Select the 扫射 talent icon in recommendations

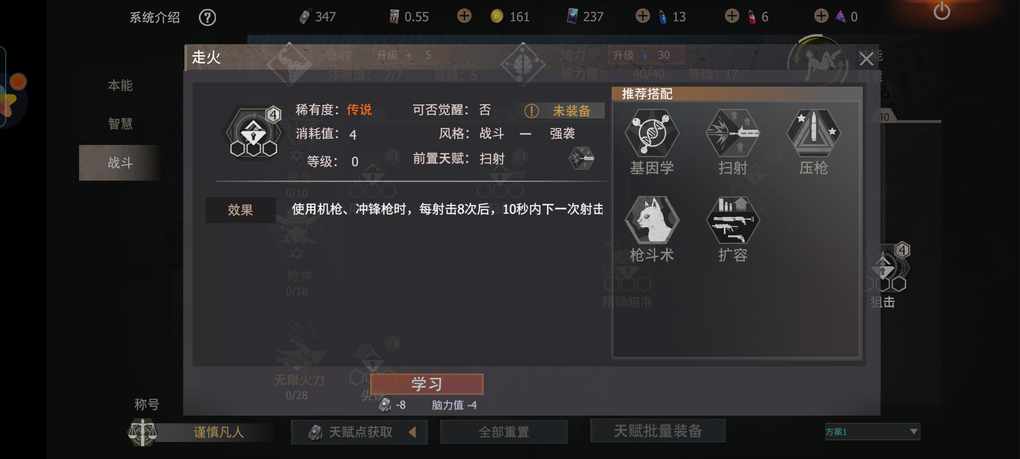pos(732,133)
